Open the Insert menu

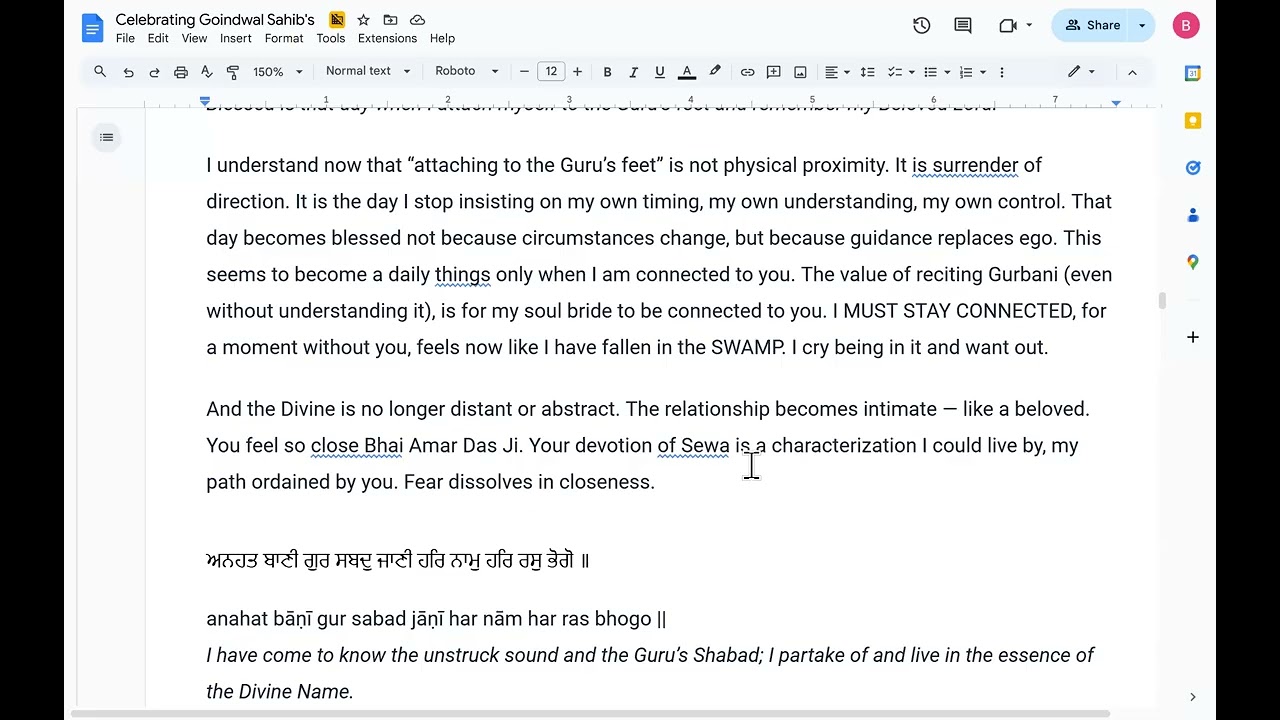236,38
